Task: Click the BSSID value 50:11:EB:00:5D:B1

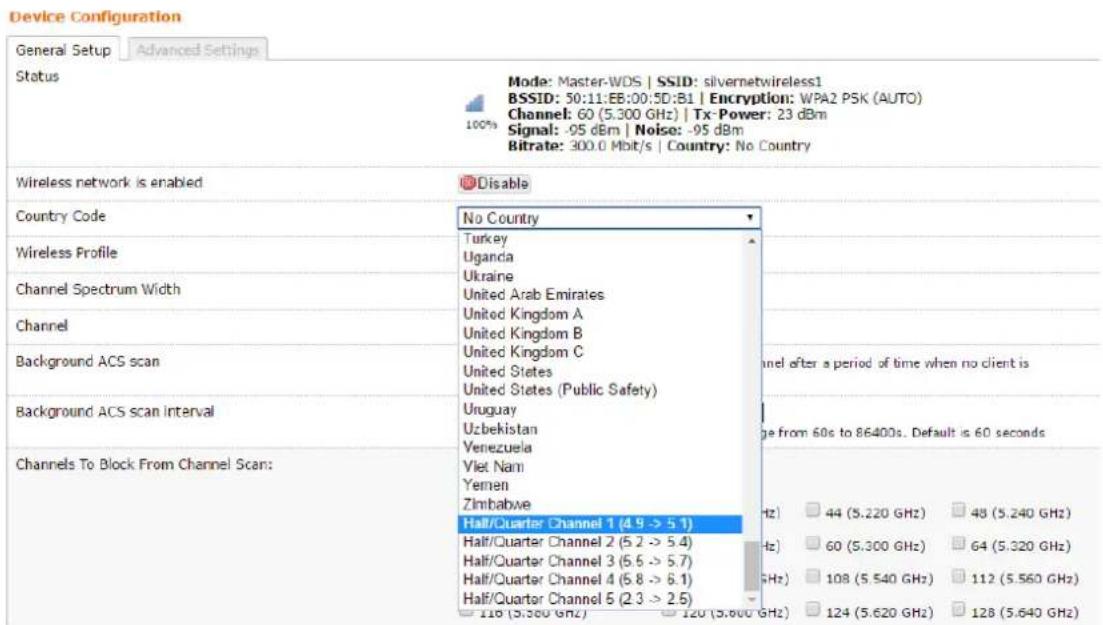Action: click(x=629, y=99)
